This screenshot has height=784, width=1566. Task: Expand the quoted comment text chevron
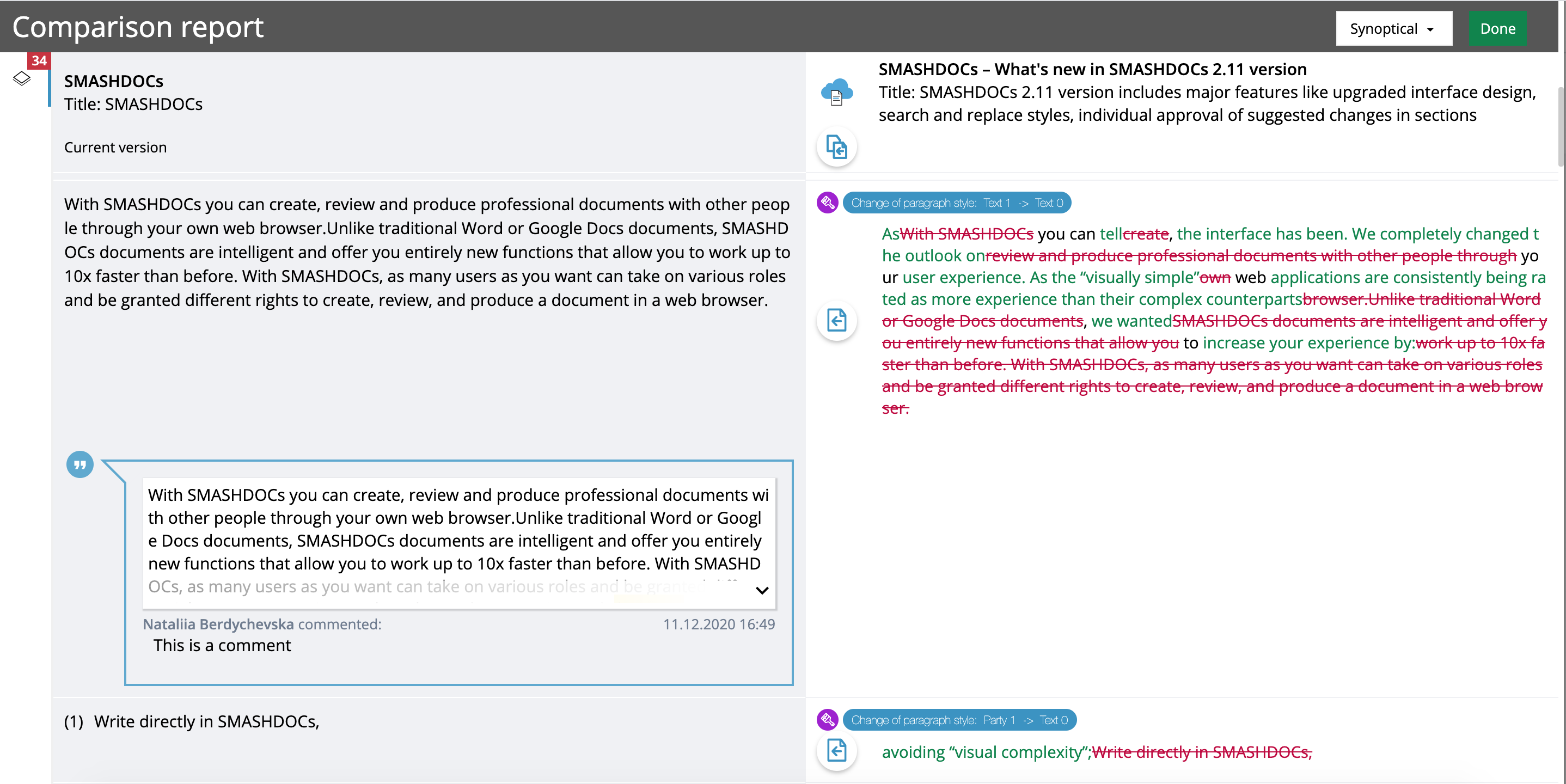(x=762, y=590)
